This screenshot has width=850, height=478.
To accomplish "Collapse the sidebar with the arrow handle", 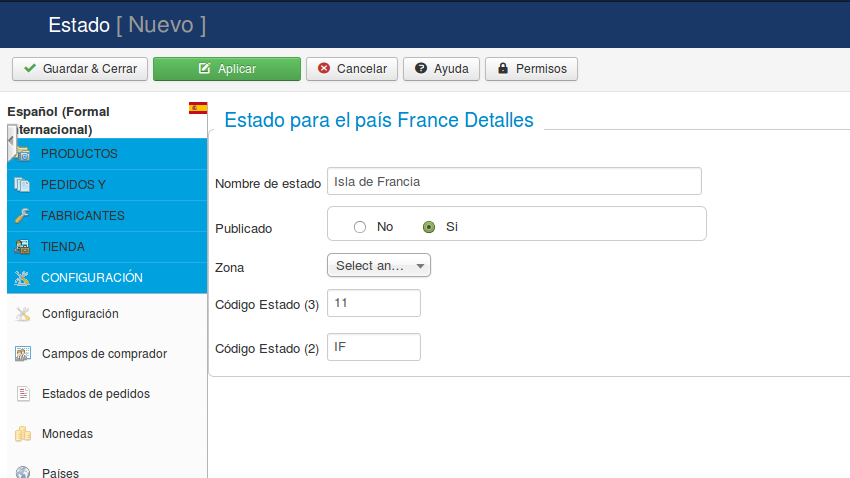I will tap(11, 141).
